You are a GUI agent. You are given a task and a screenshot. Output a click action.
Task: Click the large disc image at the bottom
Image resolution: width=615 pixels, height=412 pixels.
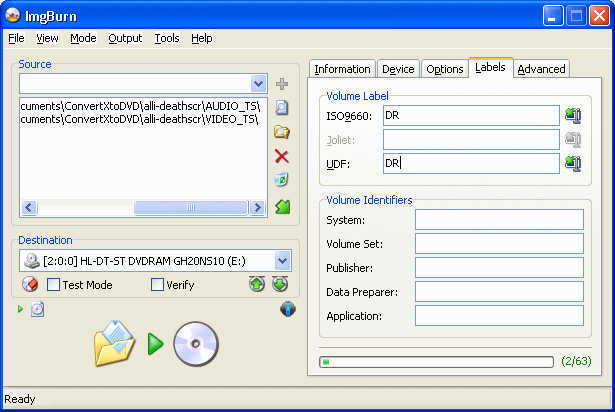point(196,344)
